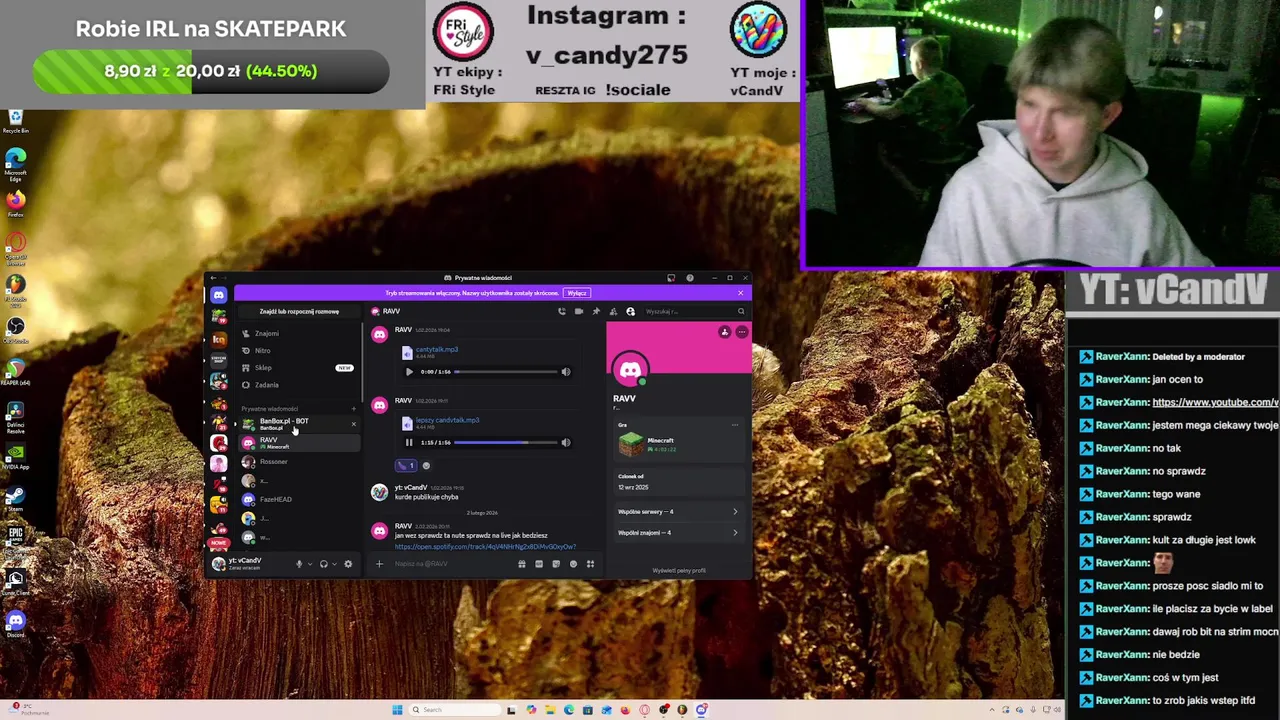Open Firefox desktop shortcut

tap(15, 203)
